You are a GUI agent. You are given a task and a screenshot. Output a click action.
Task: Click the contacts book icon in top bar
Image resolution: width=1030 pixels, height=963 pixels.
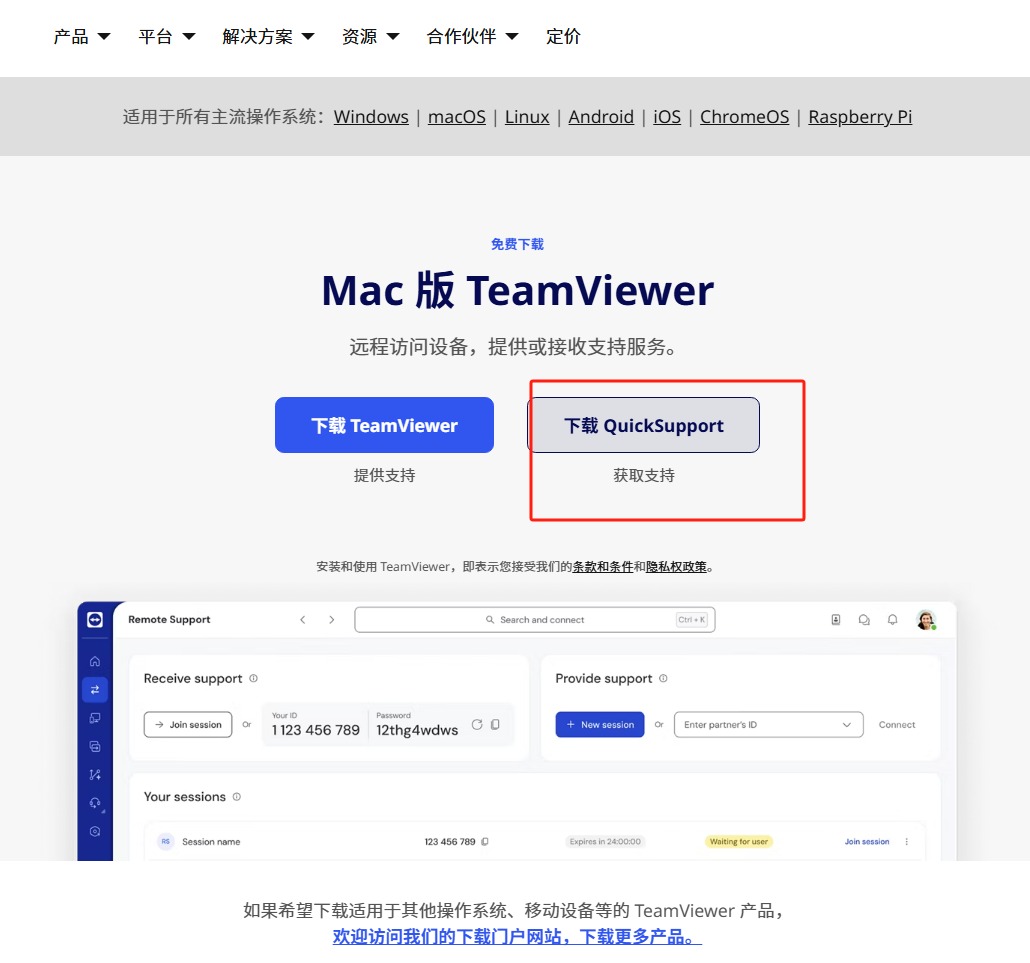tap(836, 619)
